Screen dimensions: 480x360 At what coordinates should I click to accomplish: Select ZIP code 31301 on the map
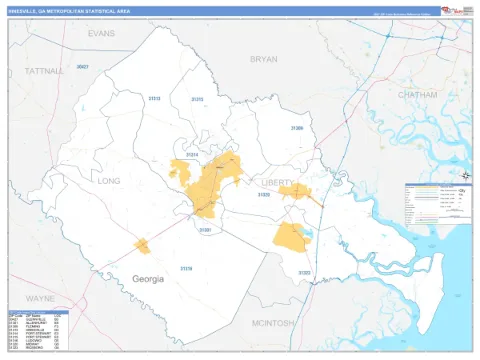coord(205,230)
